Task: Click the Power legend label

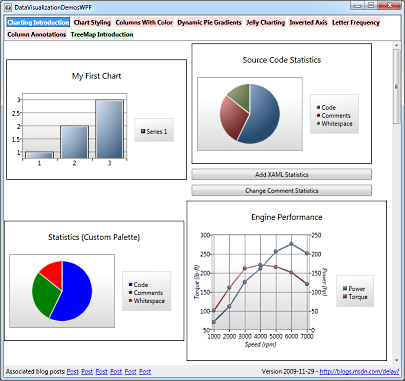Action: [357, 288]
